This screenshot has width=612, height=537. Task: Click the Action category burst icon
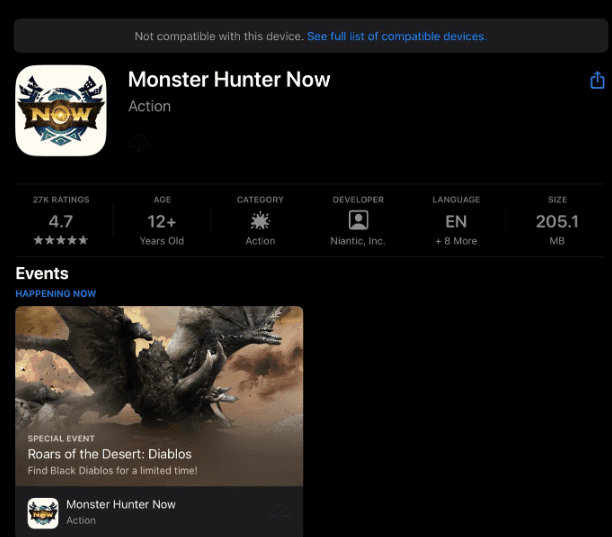(260, 221)
